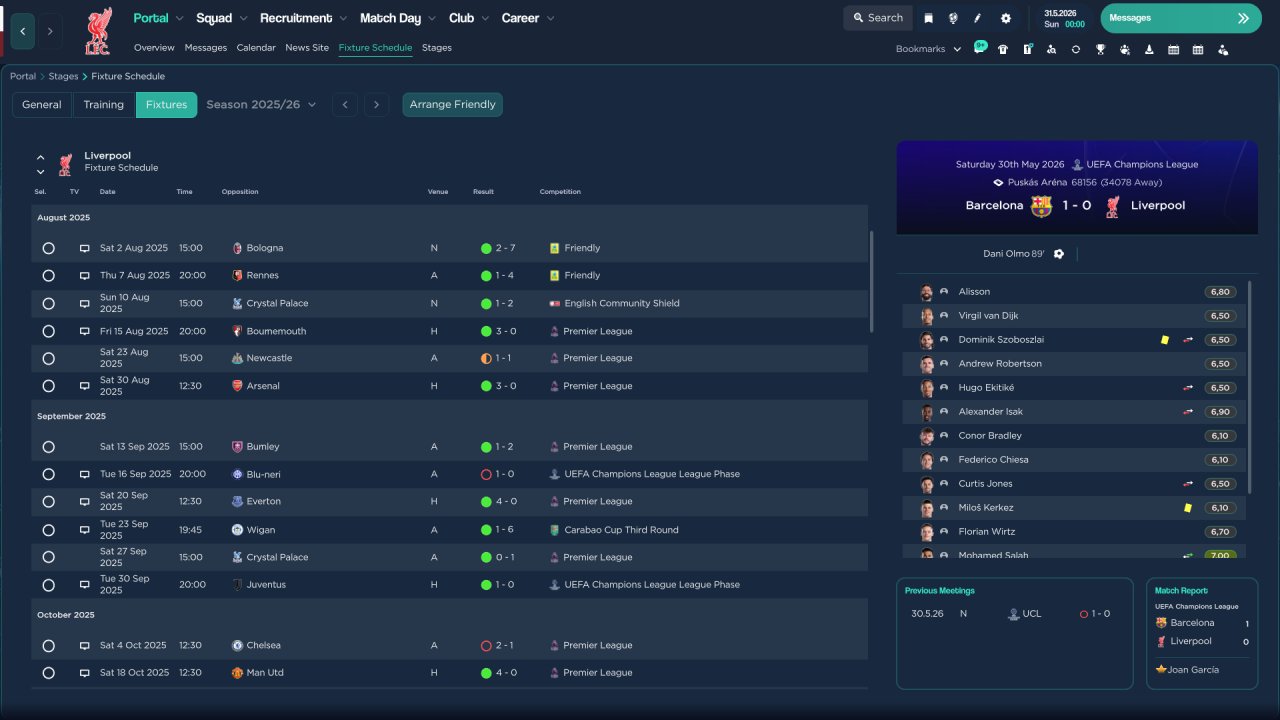Image resolution: width=1280 pixels, height=720 pixels.
Task: Click TV icon for the Arsenal fixture
Action: 85,386
